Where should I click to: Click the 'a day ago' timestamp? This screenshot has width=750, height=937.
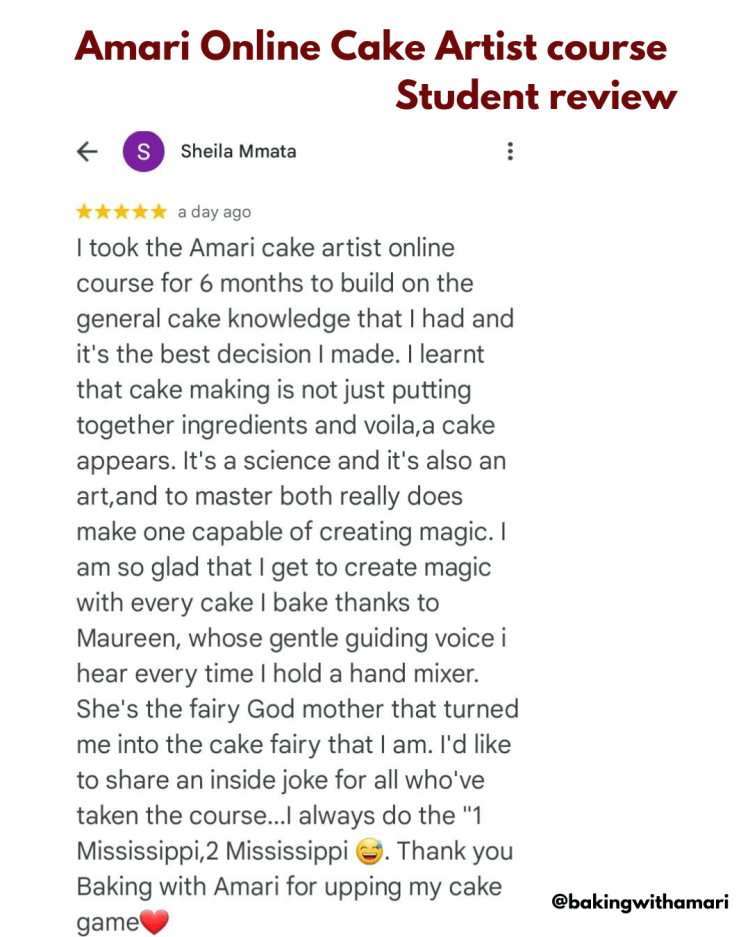coord(214,212)
